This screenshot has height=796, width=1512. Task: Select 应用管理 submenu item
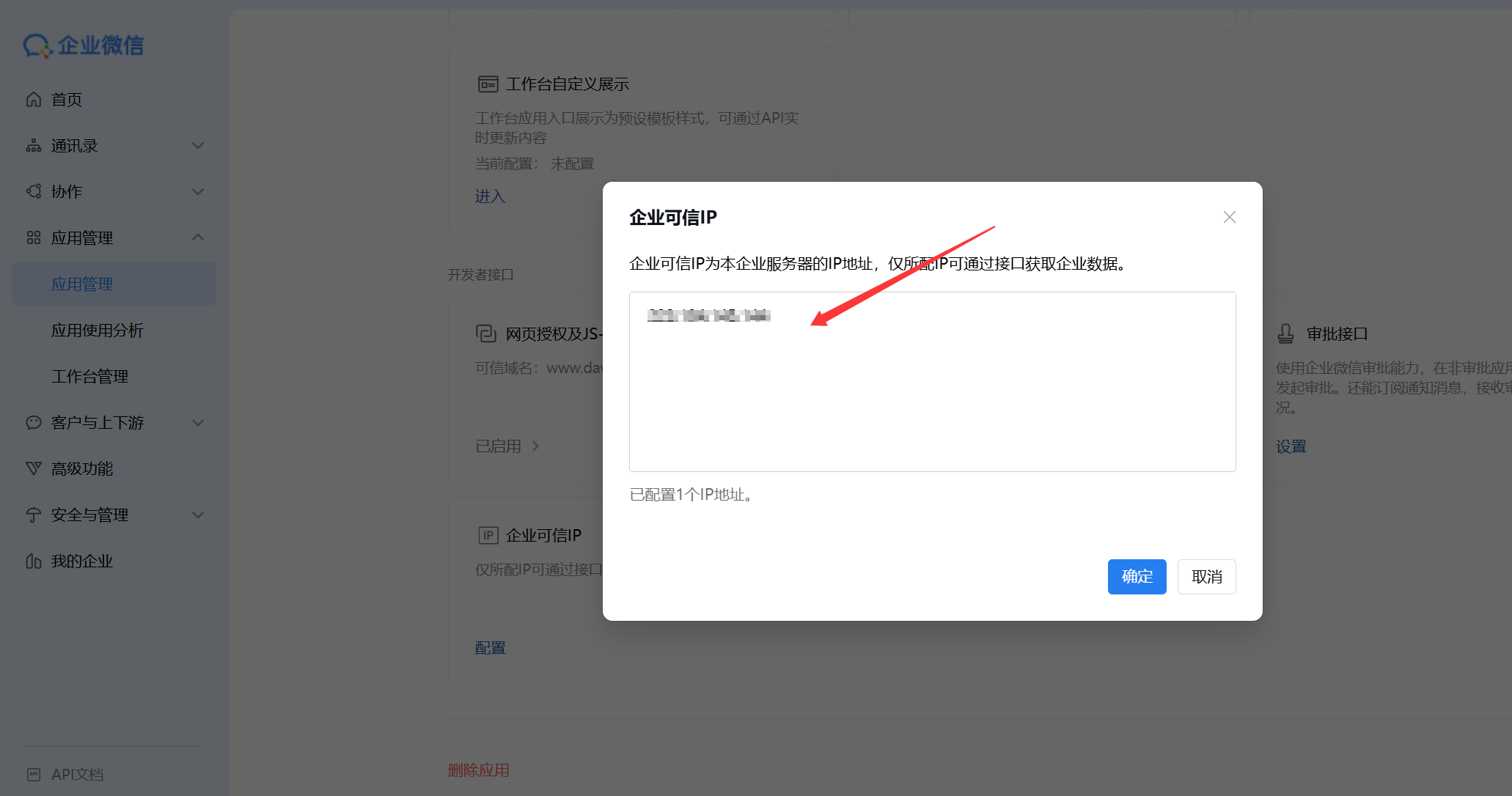(x=114, y=284)
